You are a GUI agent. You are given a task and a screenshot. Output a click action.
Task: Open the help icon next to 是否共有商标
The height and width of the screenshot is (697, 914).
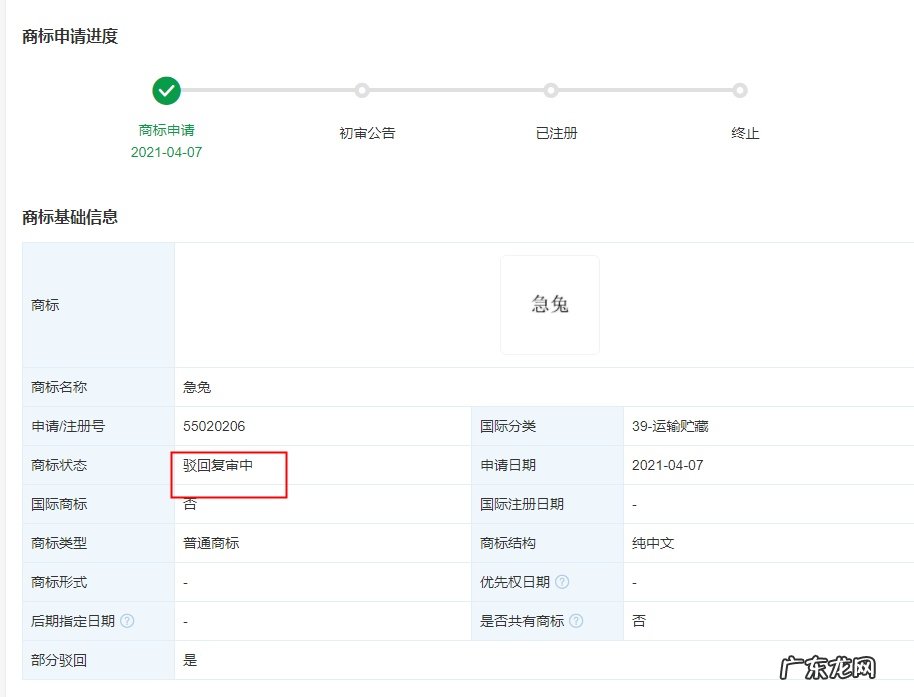click(x=577, y=621)
